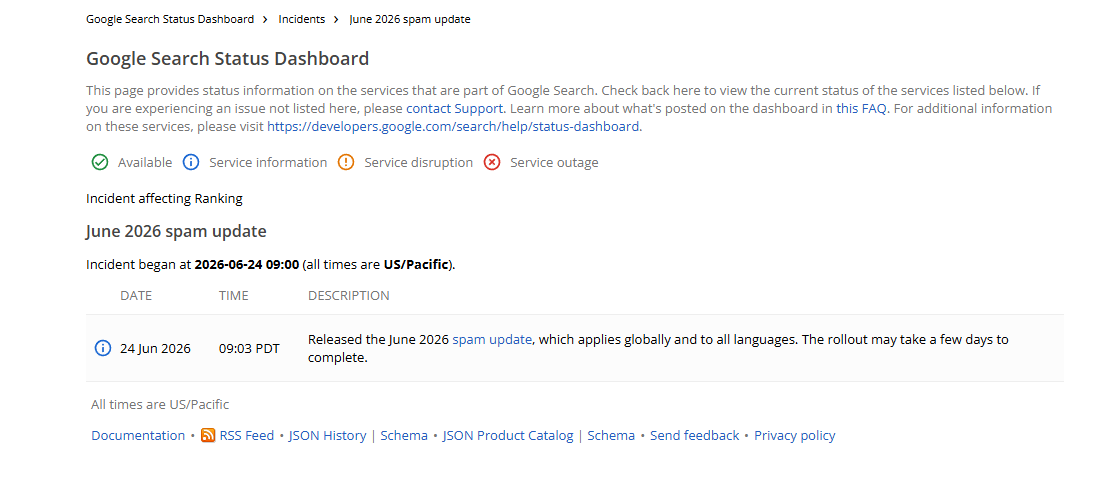The width and height of the screenshot is (1102, 495).
Task: Click the Send feedback link
Action: [694, 435]
